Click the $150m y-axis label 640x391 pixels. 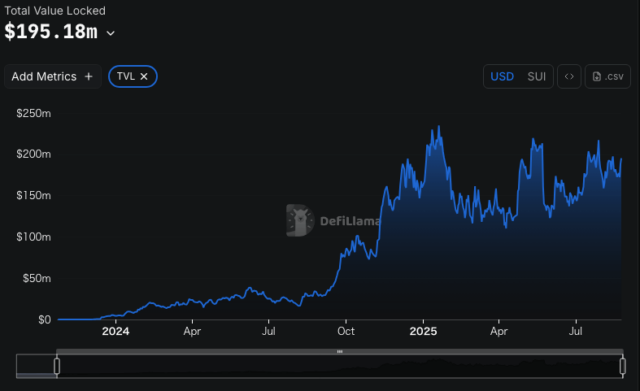33,195
